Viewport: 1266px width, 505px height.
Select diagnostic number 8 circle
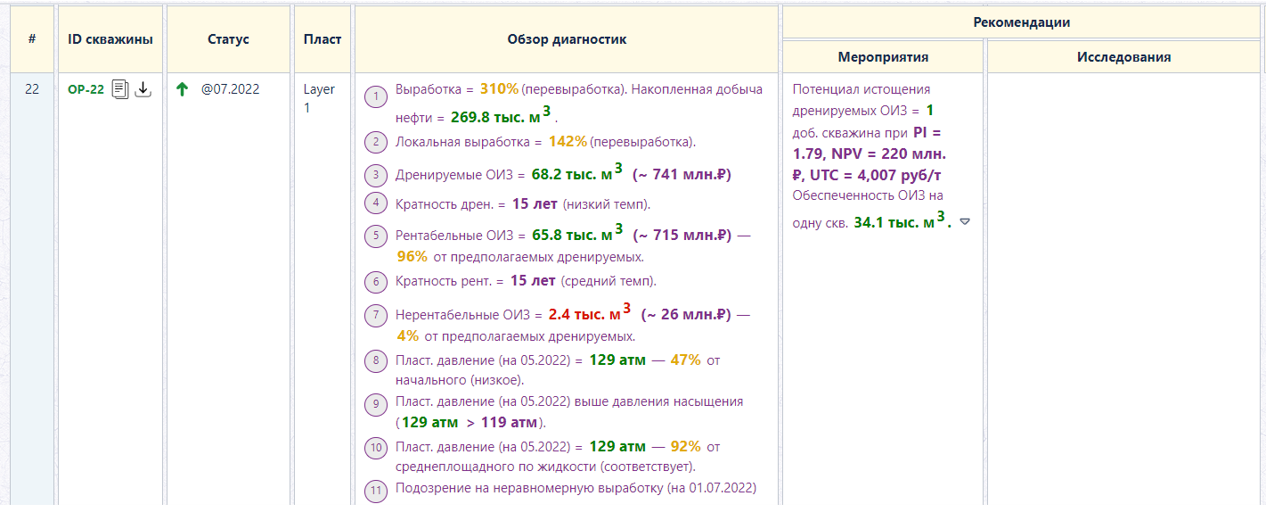click(x=376, y=360)
